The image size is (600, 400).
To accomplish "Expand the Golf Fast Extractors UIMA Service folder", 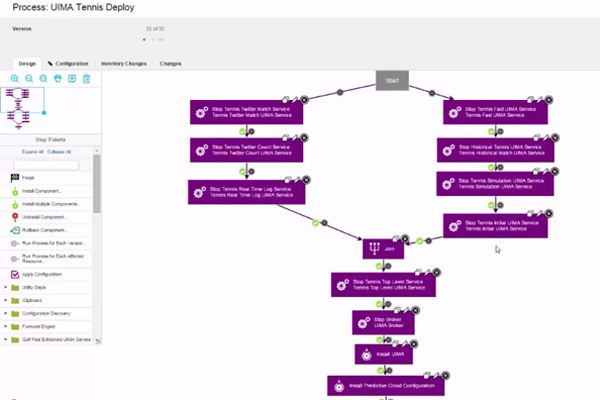I will (x=5, y=339).
